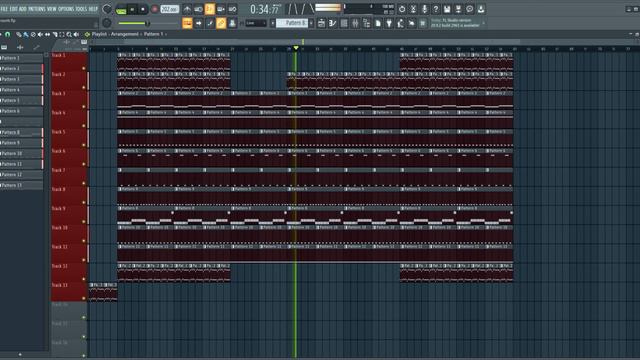Open the Mixer view icon
640x360 pixels.
coord(355,23)
